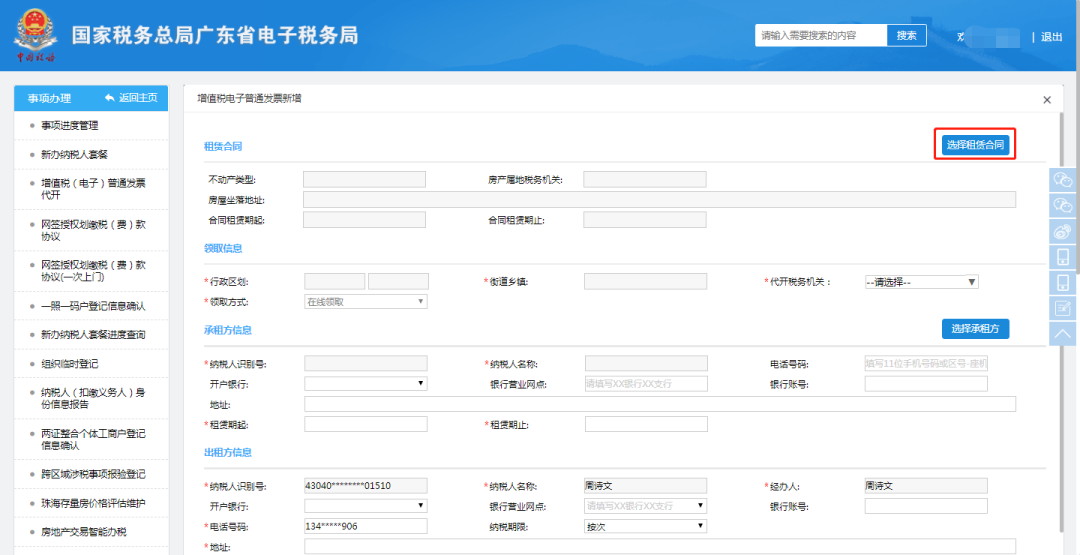Open the 领取方式 在线领取 dropdown
Viewport: 1080px width, 555px height.
pyautogui.click(x=366, y=302)
